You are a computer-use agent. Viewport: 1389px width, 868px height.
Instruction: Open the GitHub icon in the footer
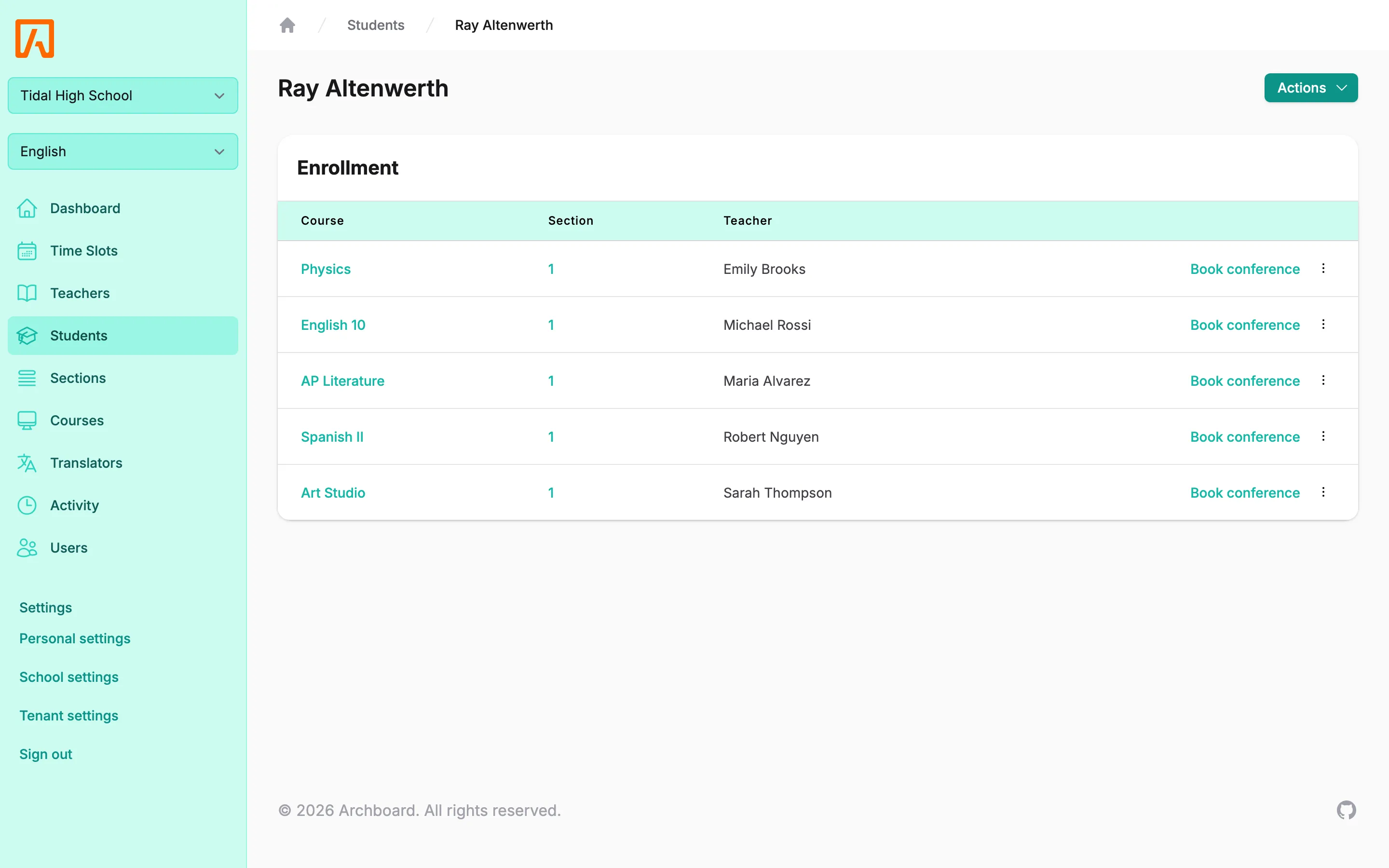(1346, 810)
